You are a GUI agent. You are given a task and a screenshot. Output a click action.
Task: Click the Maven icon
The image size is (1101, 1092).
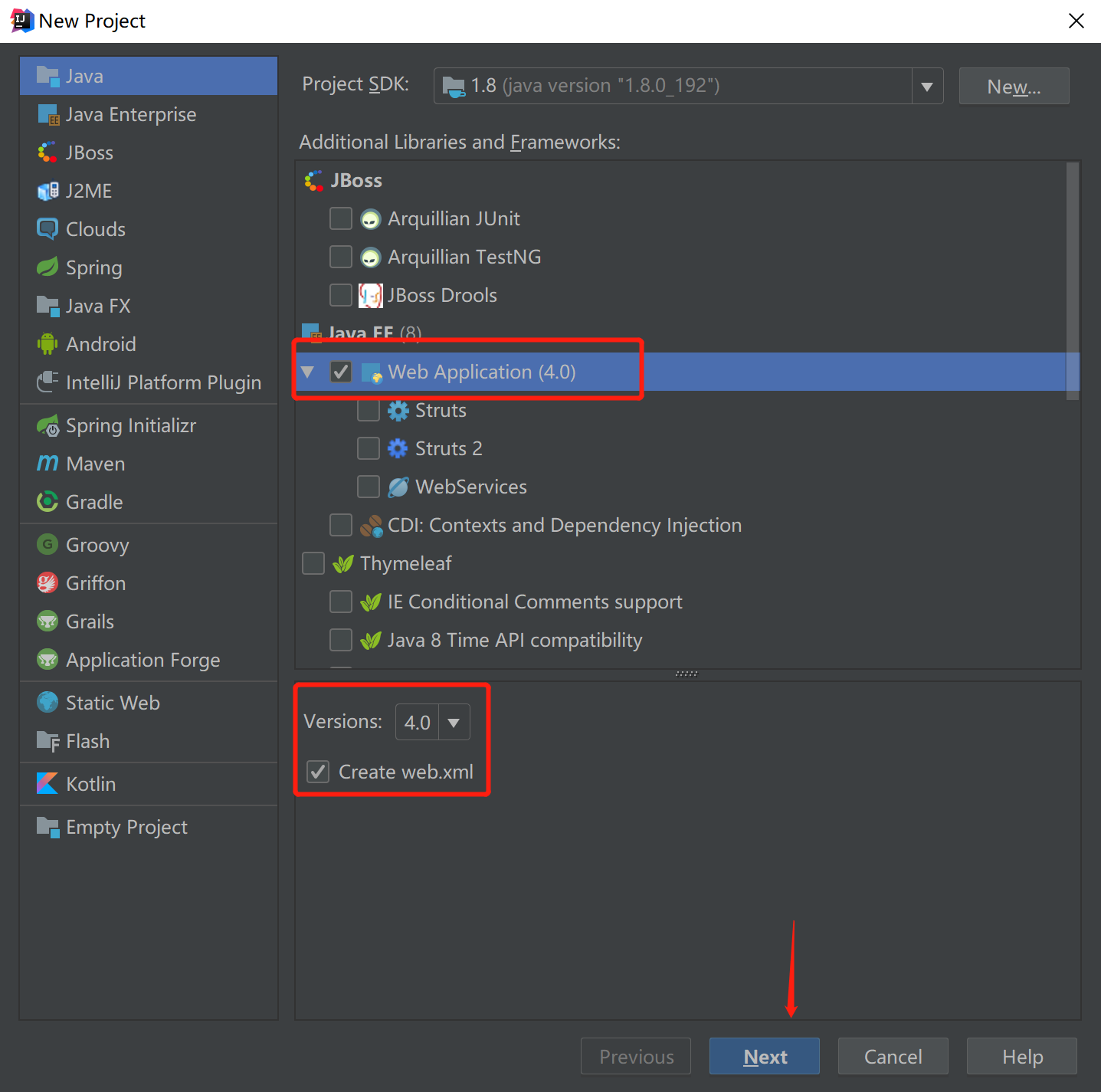[x=48, y=464]
